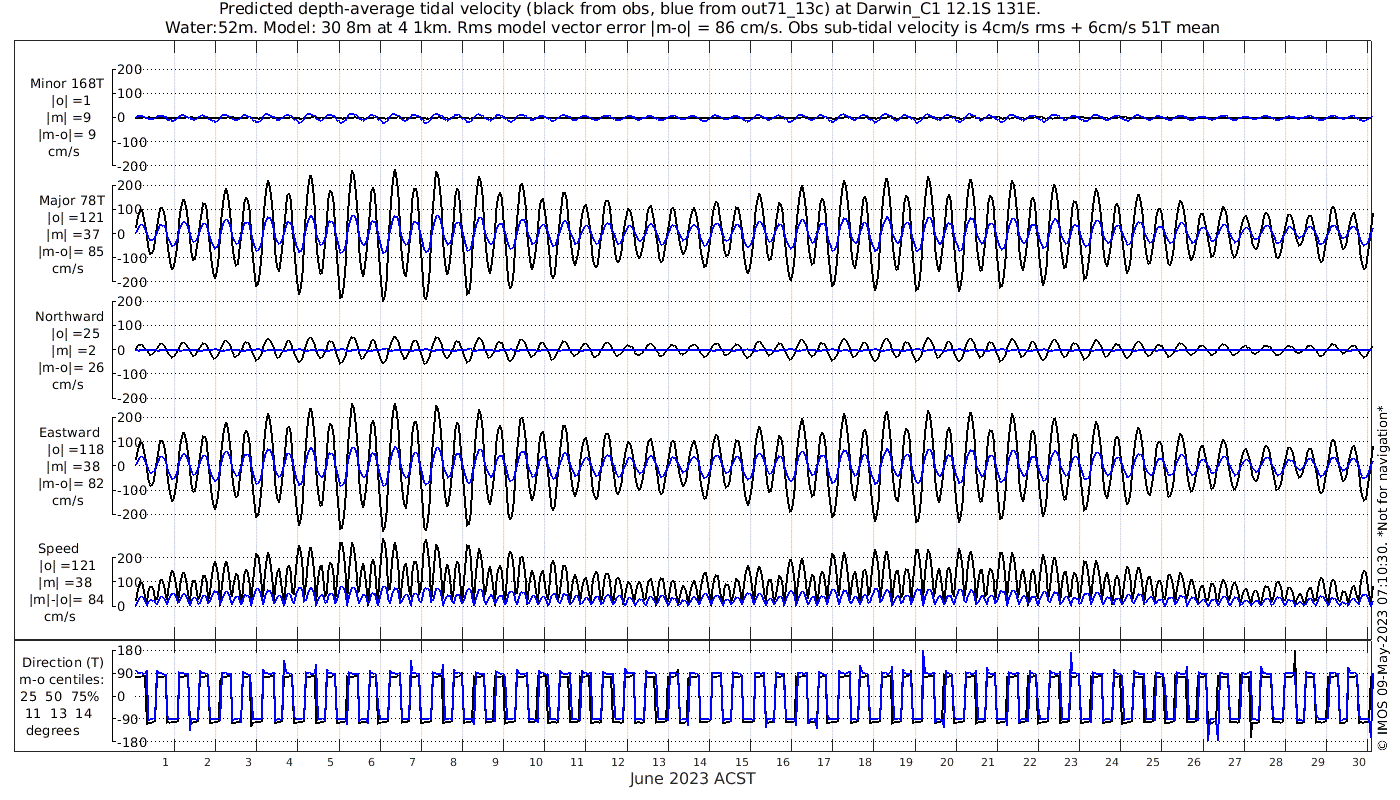Click the 'Direction (T)' panel label
The width and height of the screenshot is (1400, 800).
tap(64, 662)
